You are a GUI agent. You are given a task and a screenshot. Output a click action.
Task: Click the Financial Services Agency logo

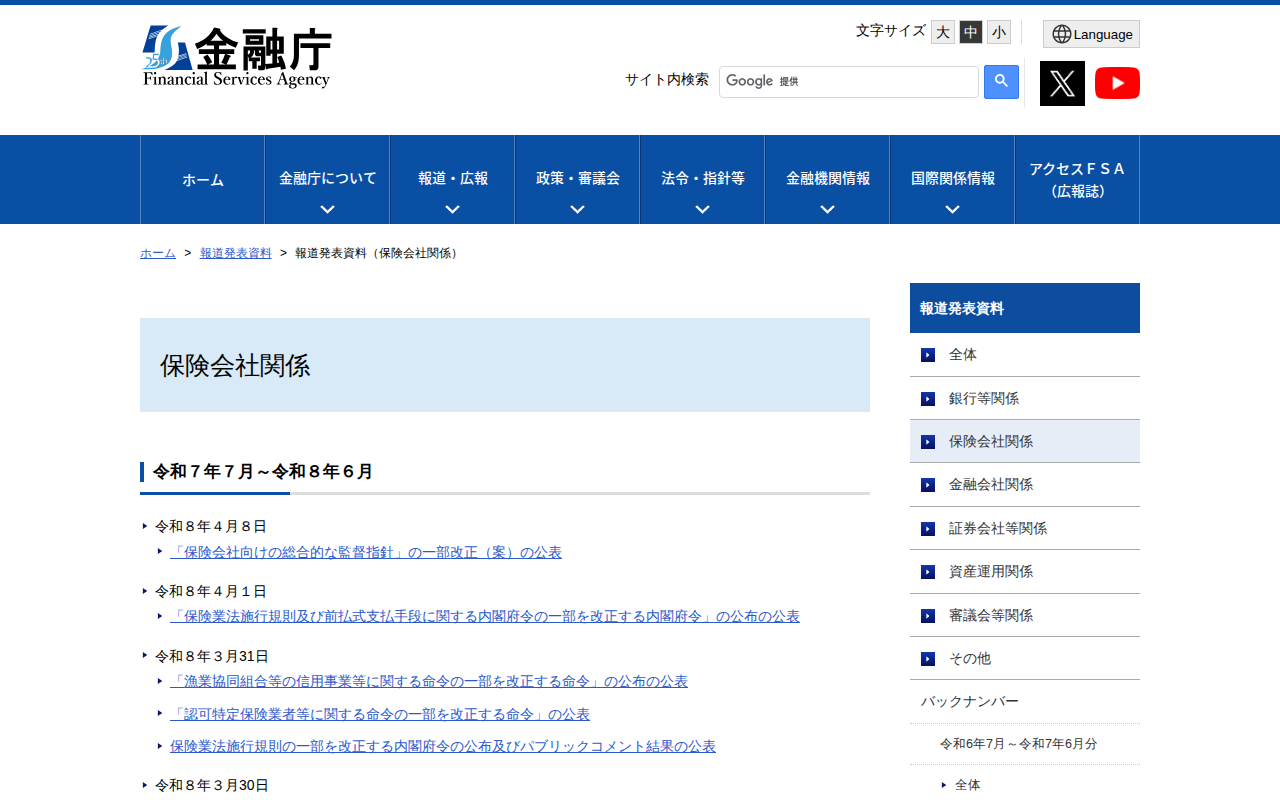click(x=237, y=57)
